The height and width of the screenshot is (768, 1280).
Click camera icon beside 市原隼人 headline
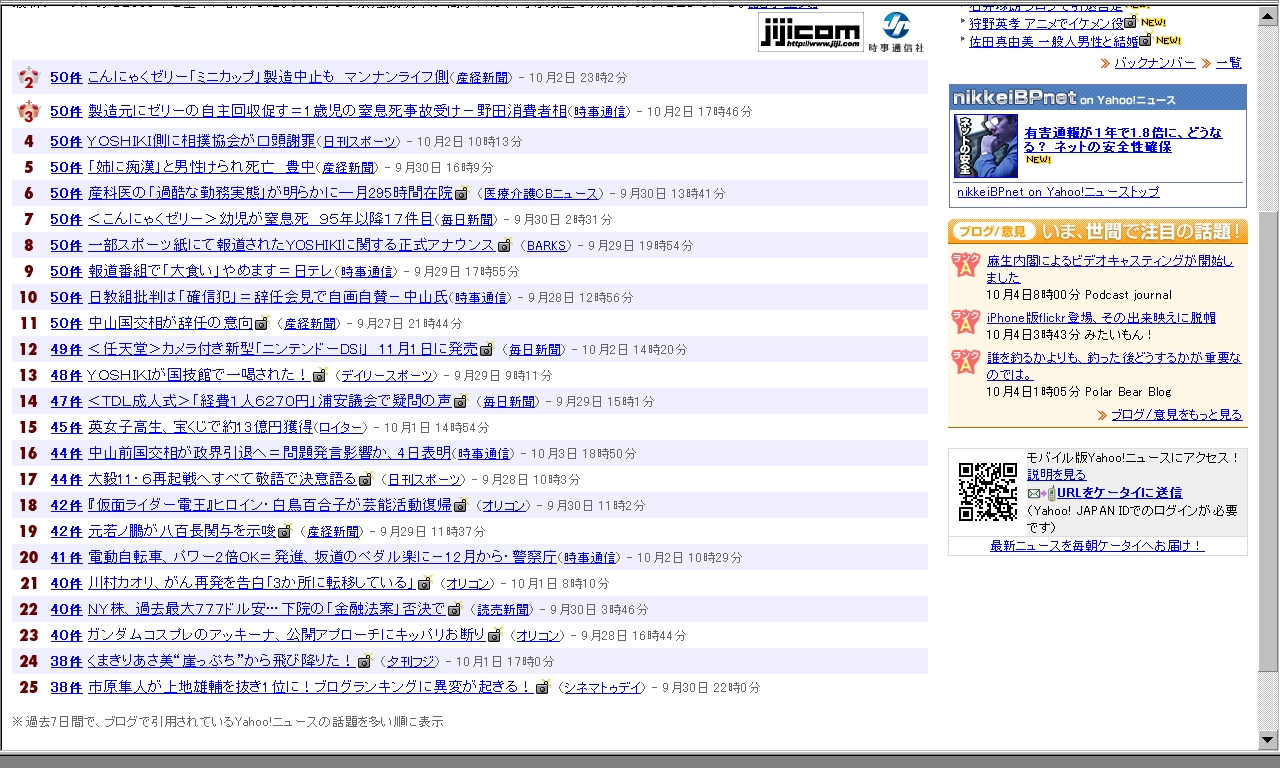[x=542, y=687]
